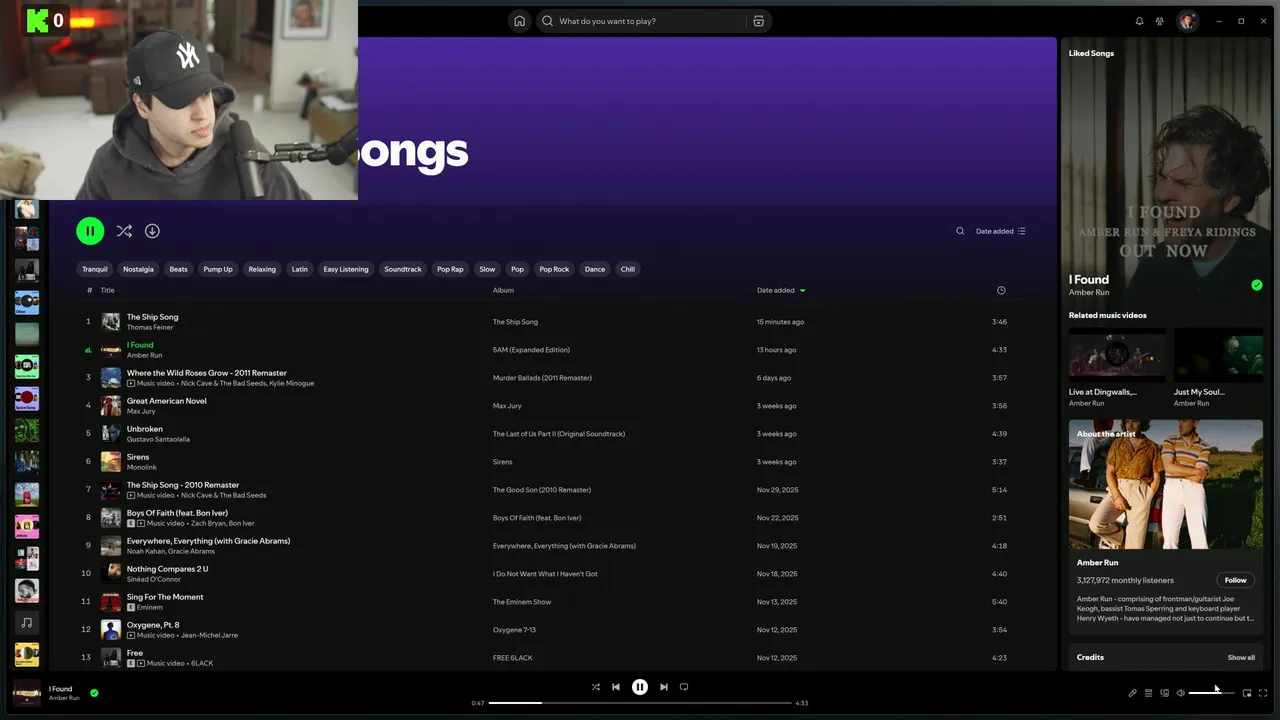Open the Browse icon in search bar
The width and height of the screenshot is (1280, 720).
(x=758, y=21)
